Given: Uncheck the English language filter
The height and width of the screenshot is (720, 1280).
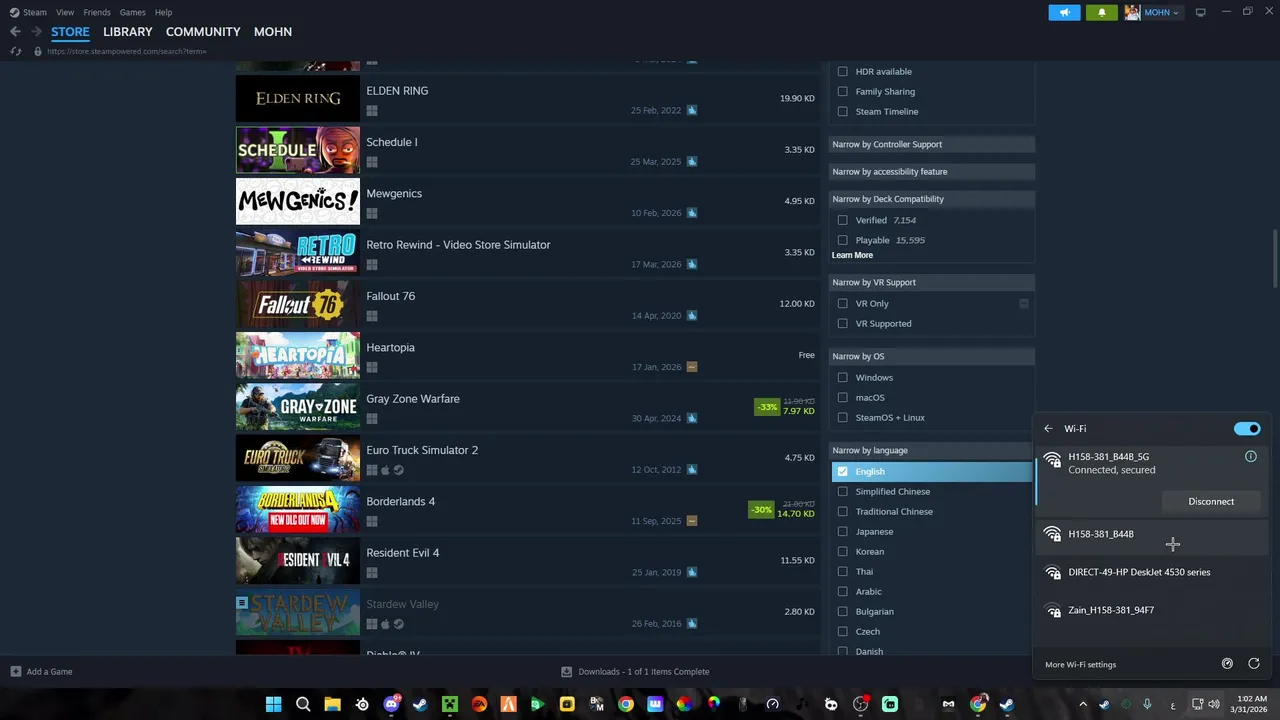Looking at the screenshot, I should point(842,471).
